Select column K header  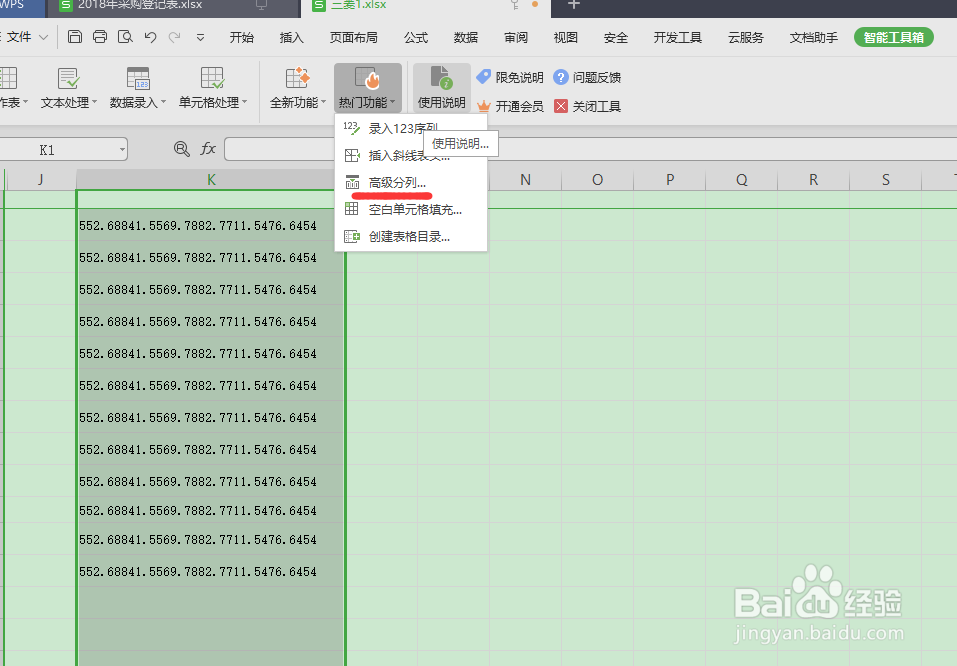[211, 179]
